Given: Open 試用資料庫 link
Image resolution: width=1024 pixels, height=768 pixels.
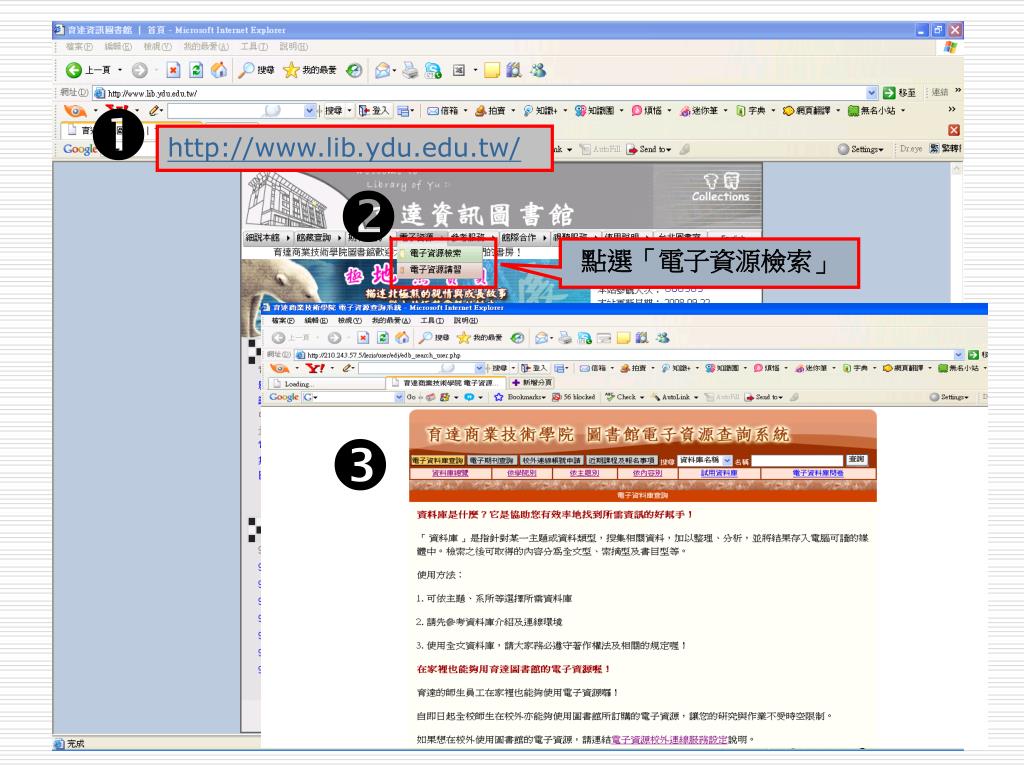Looking at the screenshot, I should [719, 473].
